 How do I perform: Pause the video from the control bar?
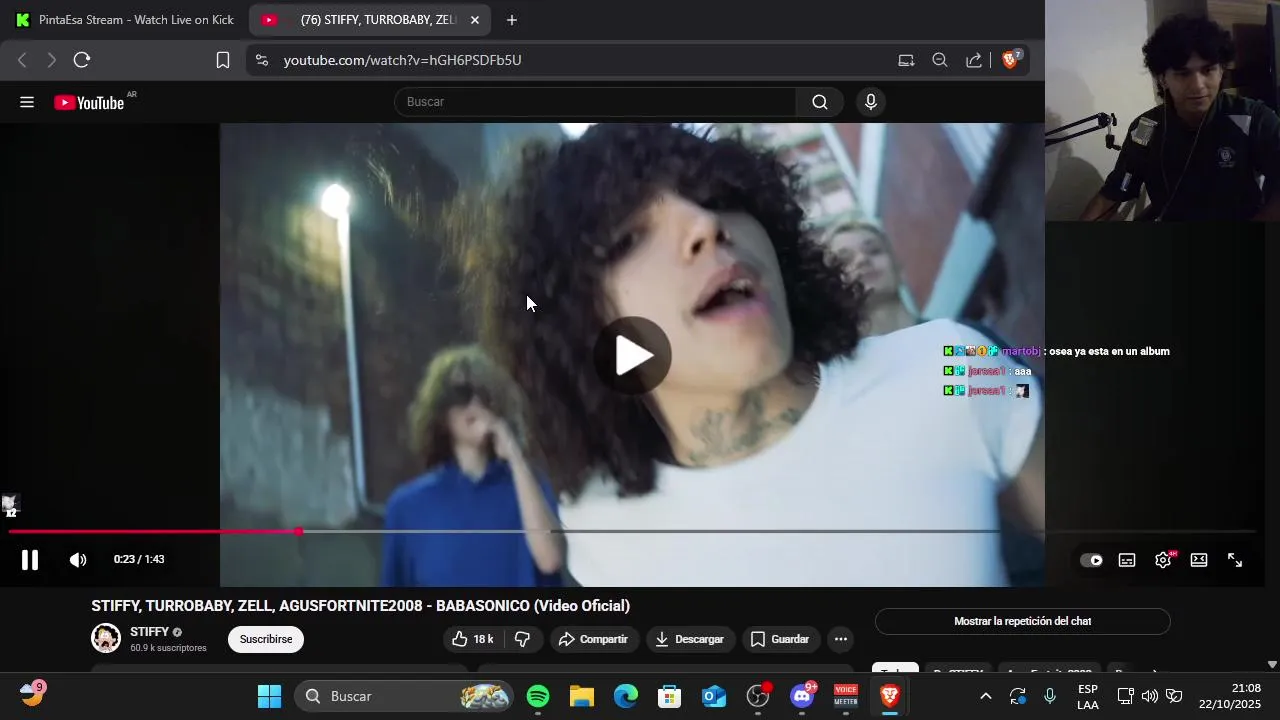click(x=30, y=560)
